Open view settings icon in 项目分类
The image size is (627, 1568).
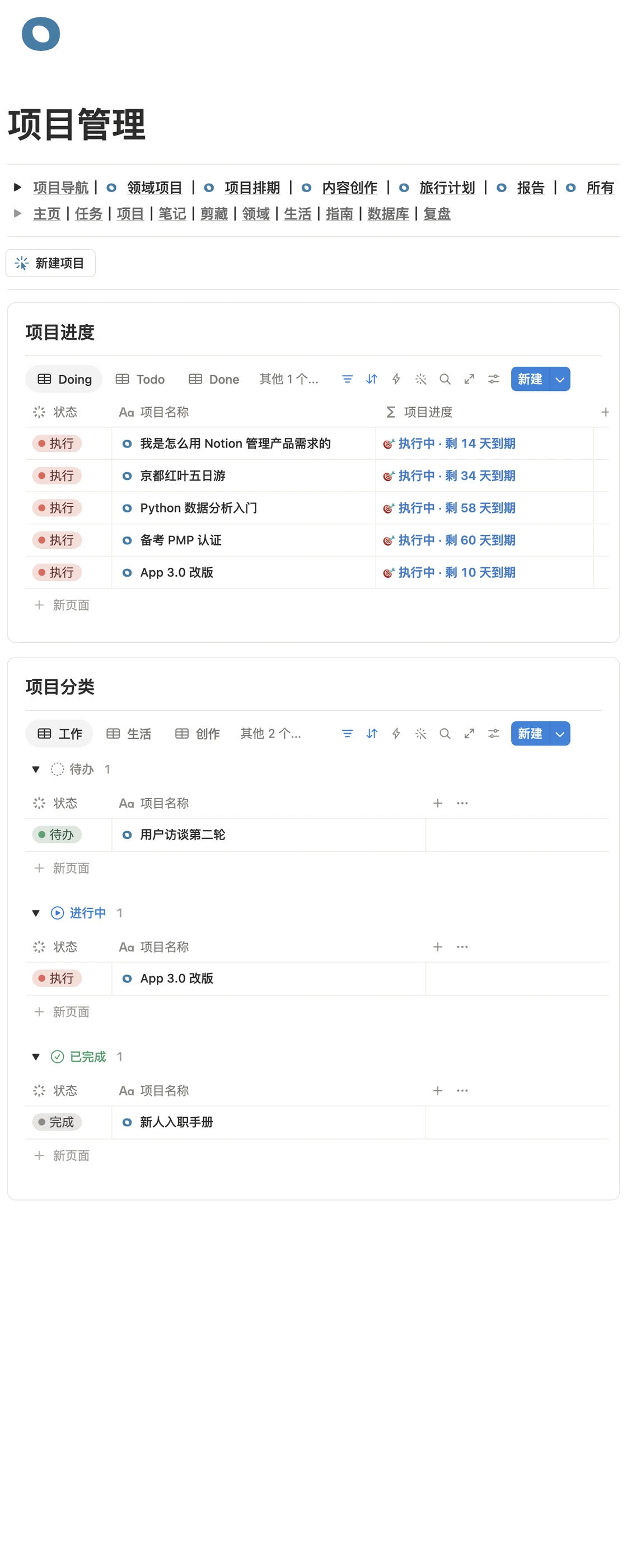(x=494, y=734)
